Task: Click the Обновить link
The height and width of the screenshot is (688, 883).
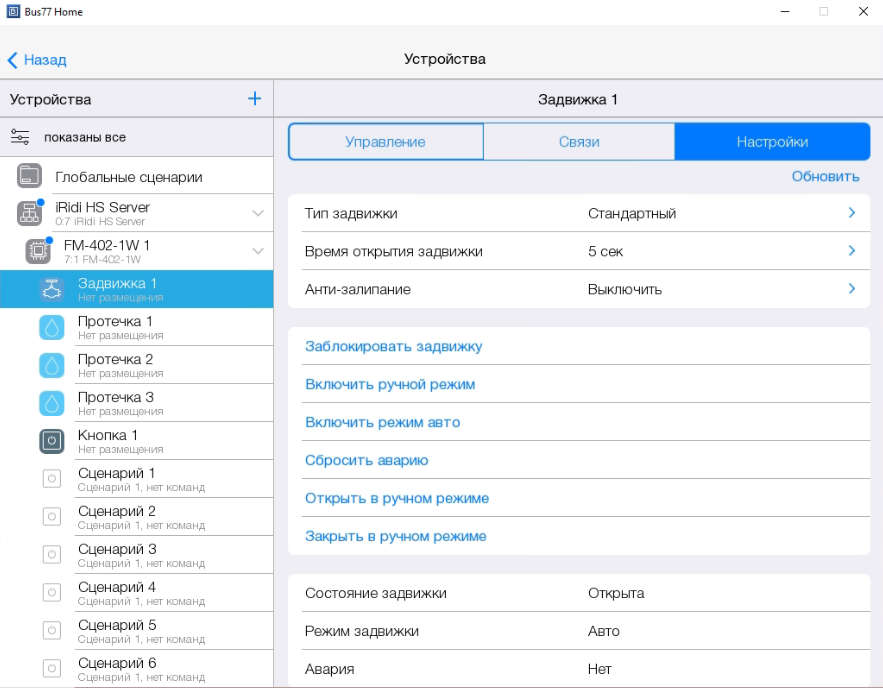Action: point(825,177)
